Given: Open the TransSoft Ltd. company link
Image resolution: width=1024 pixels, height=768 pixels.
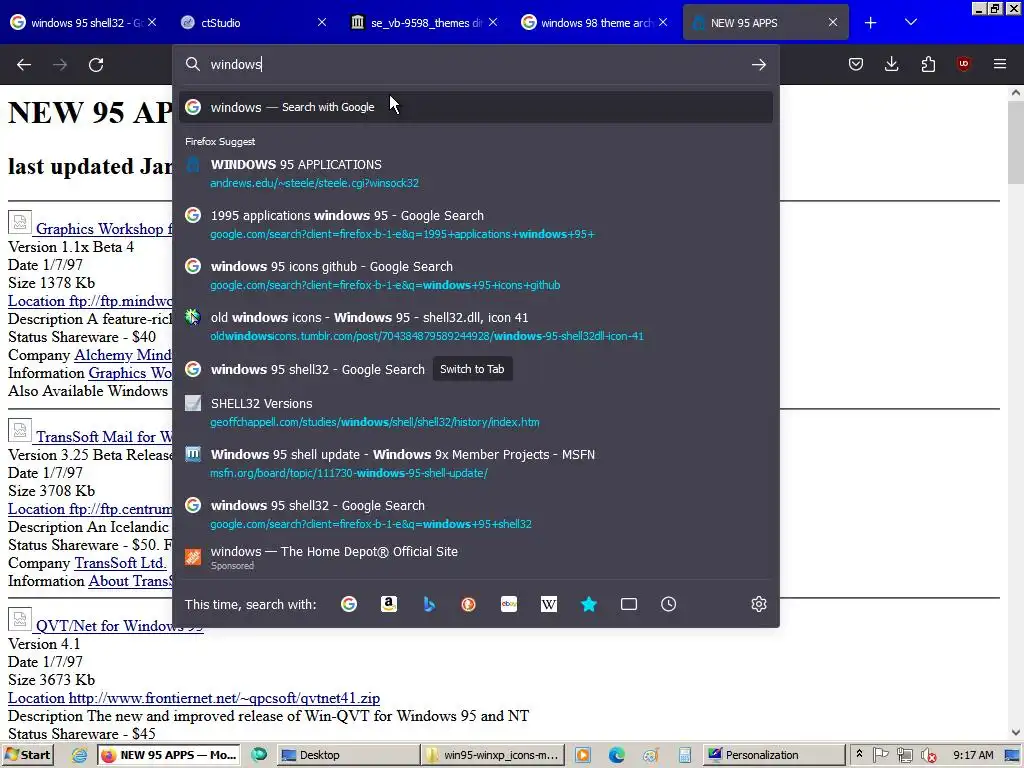Looking at the screenshot, I should pos(120,563).
